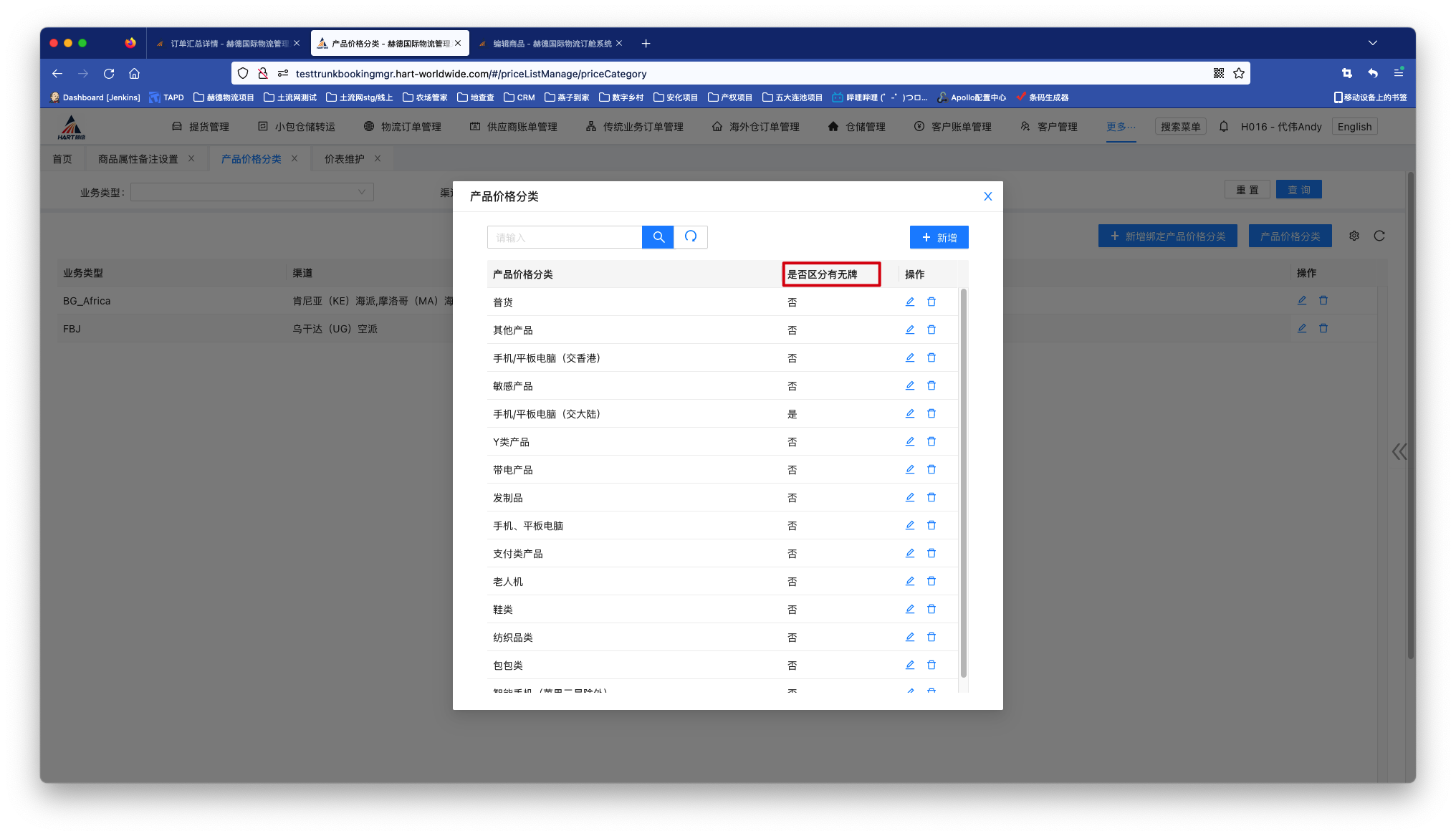This screenshot has height=836, width=1456.
Task: Switch to the 价表维护 tab
Action: click(345, 159)
